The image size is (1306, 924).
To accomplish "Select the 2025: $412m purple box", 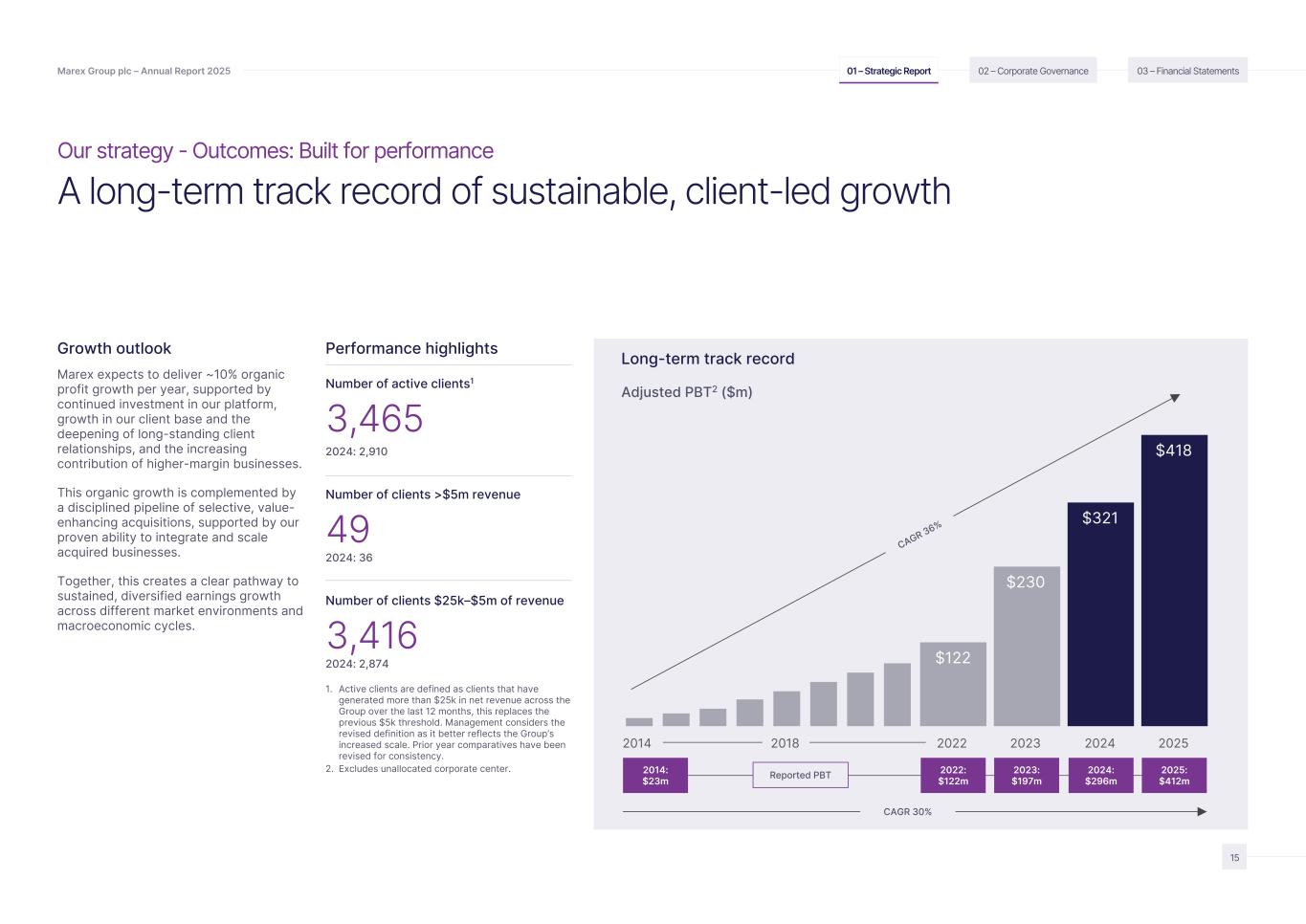I will [1173, 775].
